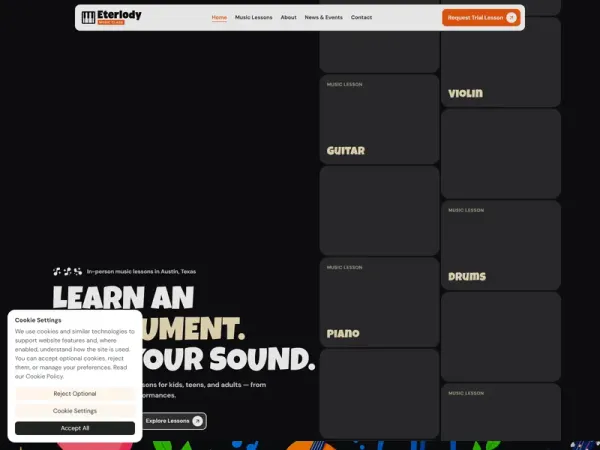Click 'In-person music lessons in Austin, Texas' text
The width and height of the screenshot is (600, 450).
(141, 271)
